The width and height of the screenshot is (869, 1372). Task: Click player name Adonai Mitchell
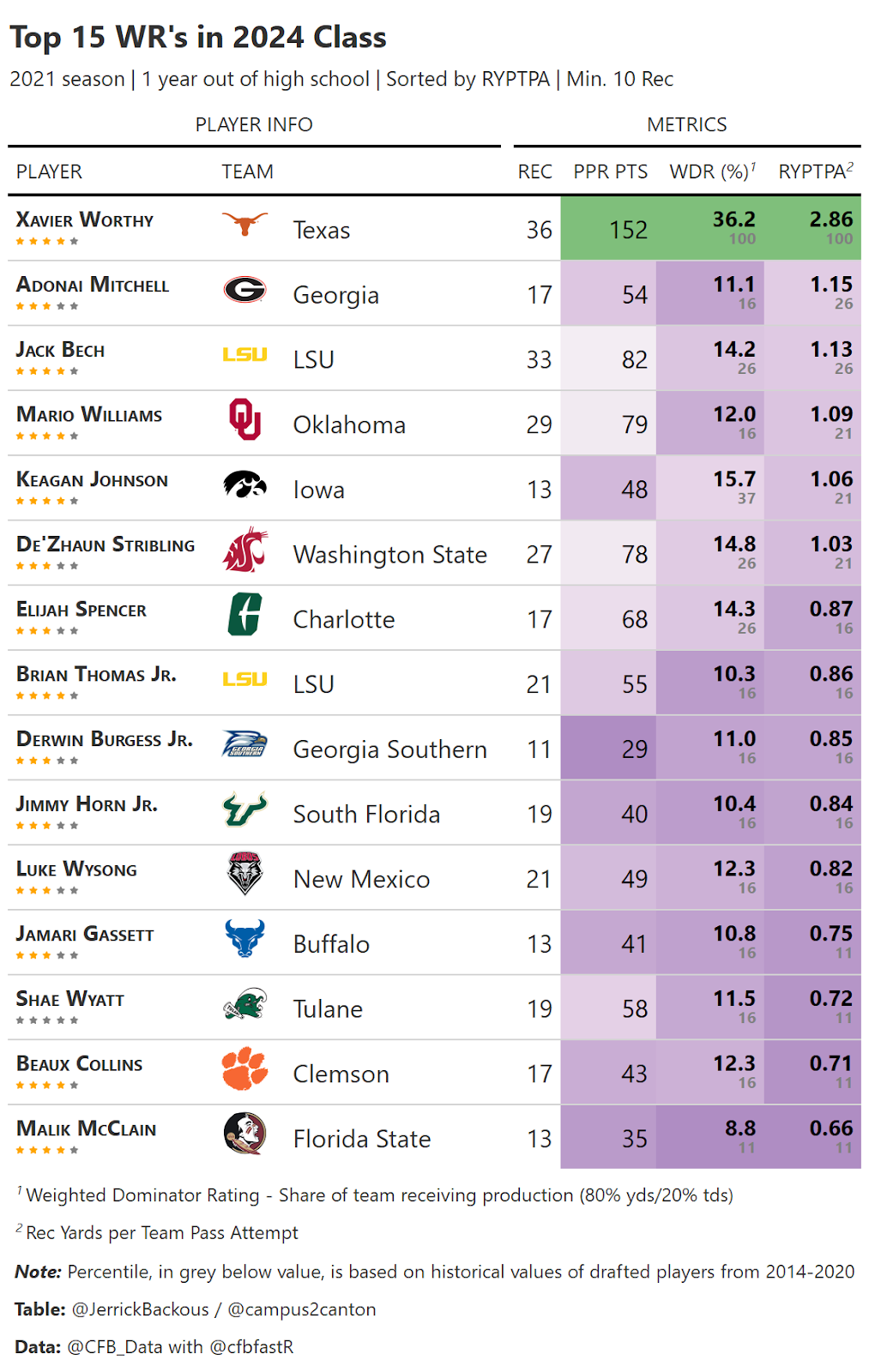coord(93,286)
